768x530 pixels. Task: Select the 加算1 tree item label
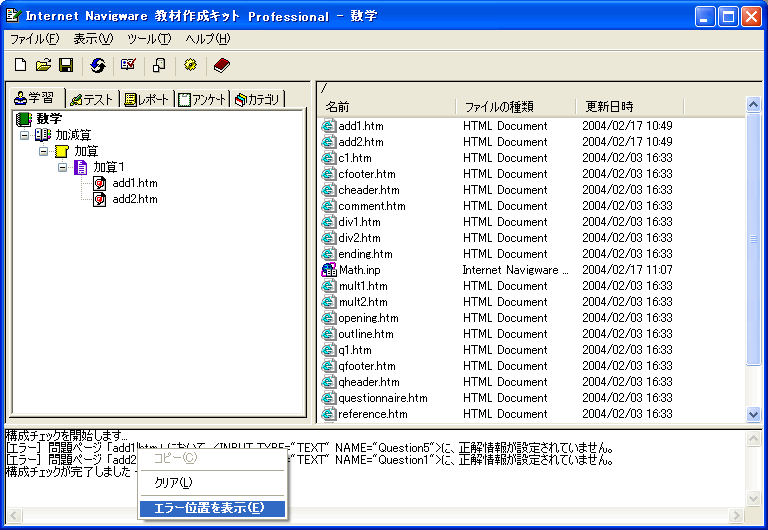(109, 167)
